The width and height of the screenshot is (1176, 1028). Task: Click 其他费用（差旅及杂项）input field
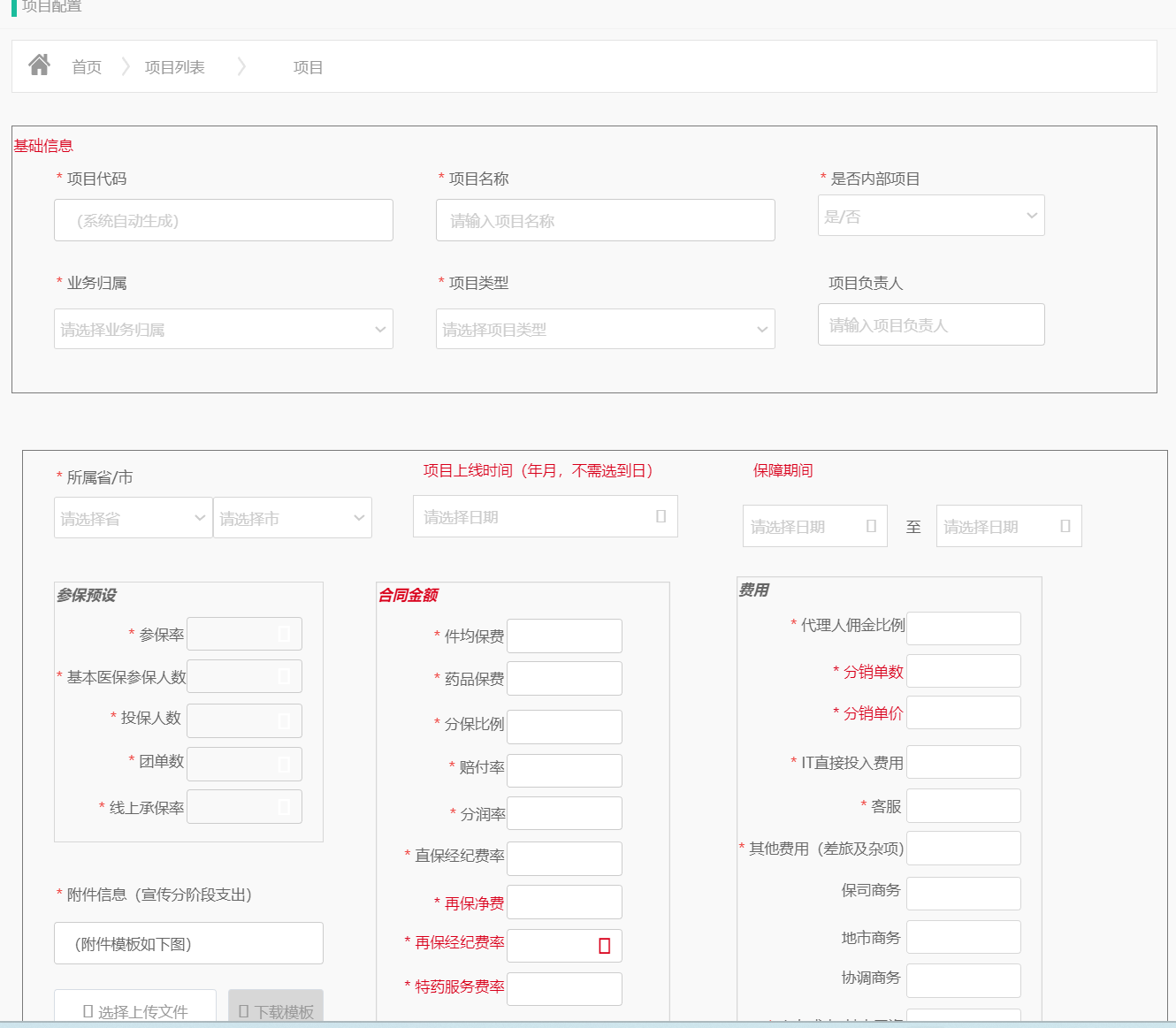click(x=964, y=848)
